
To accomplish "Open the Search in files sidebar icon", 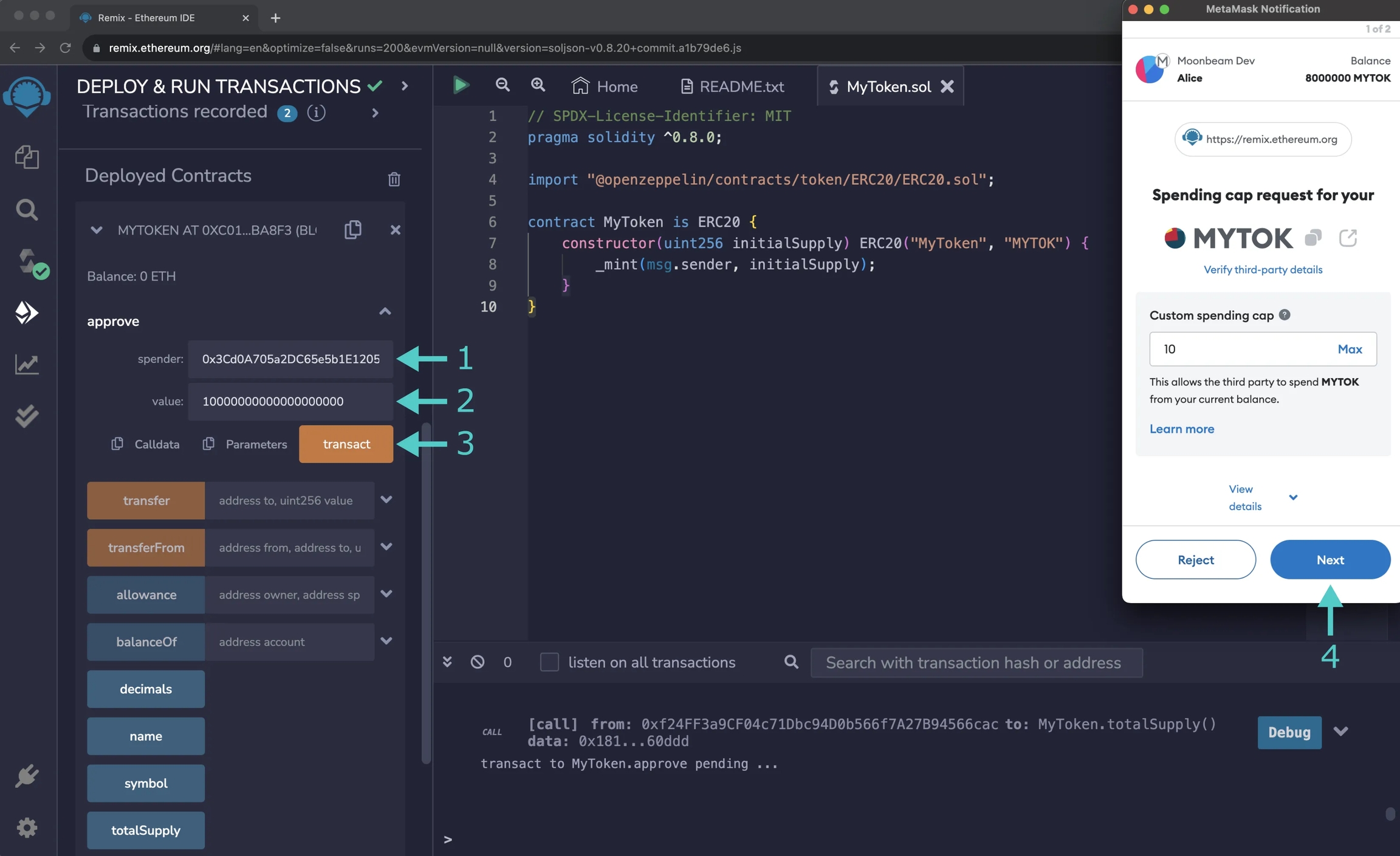I will pyautogui.click(x=27, y=210).
